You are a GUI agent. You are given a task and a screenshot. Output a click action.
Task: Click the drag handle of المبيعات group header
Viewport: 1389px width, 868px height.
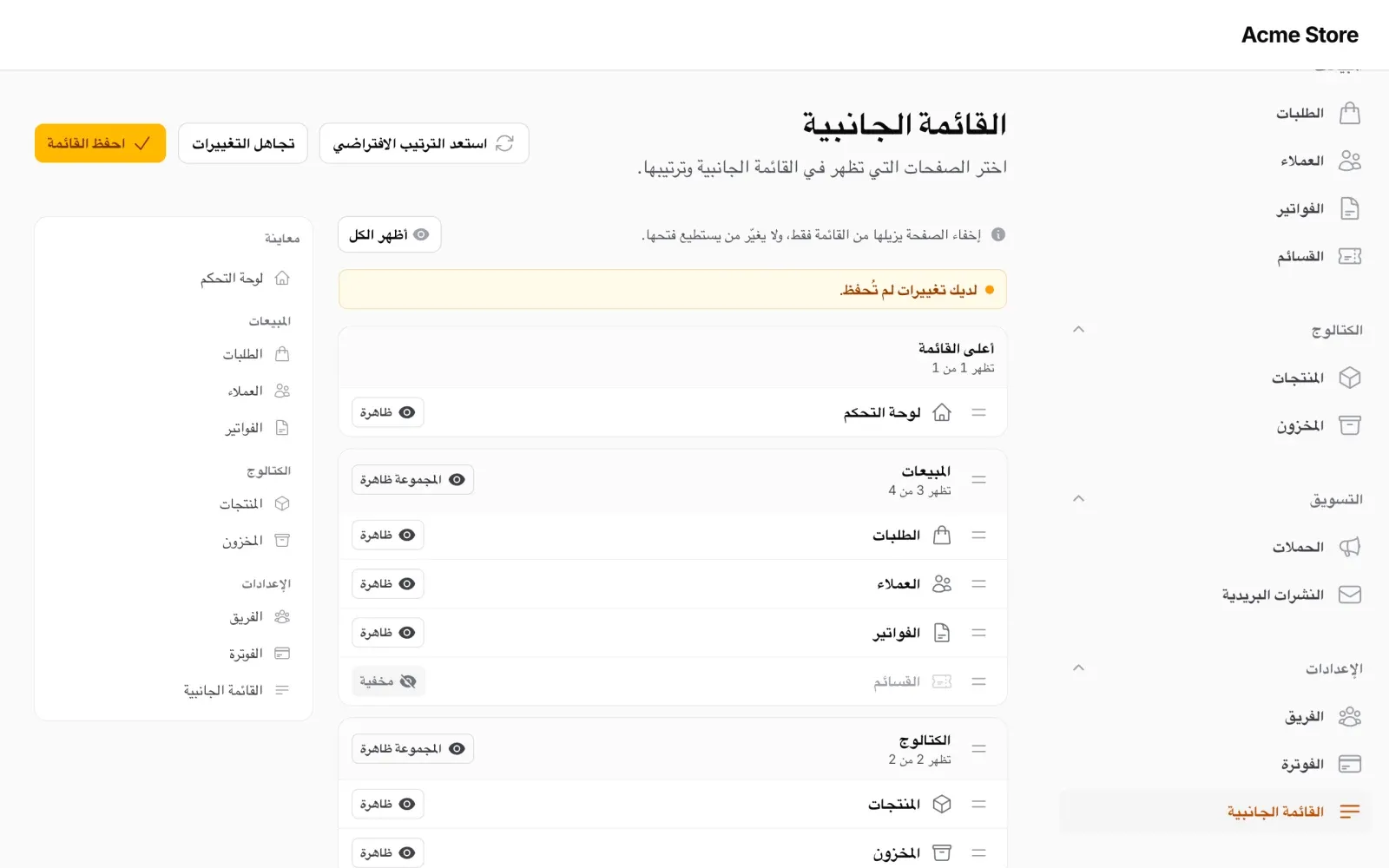(x=978, y=479)
